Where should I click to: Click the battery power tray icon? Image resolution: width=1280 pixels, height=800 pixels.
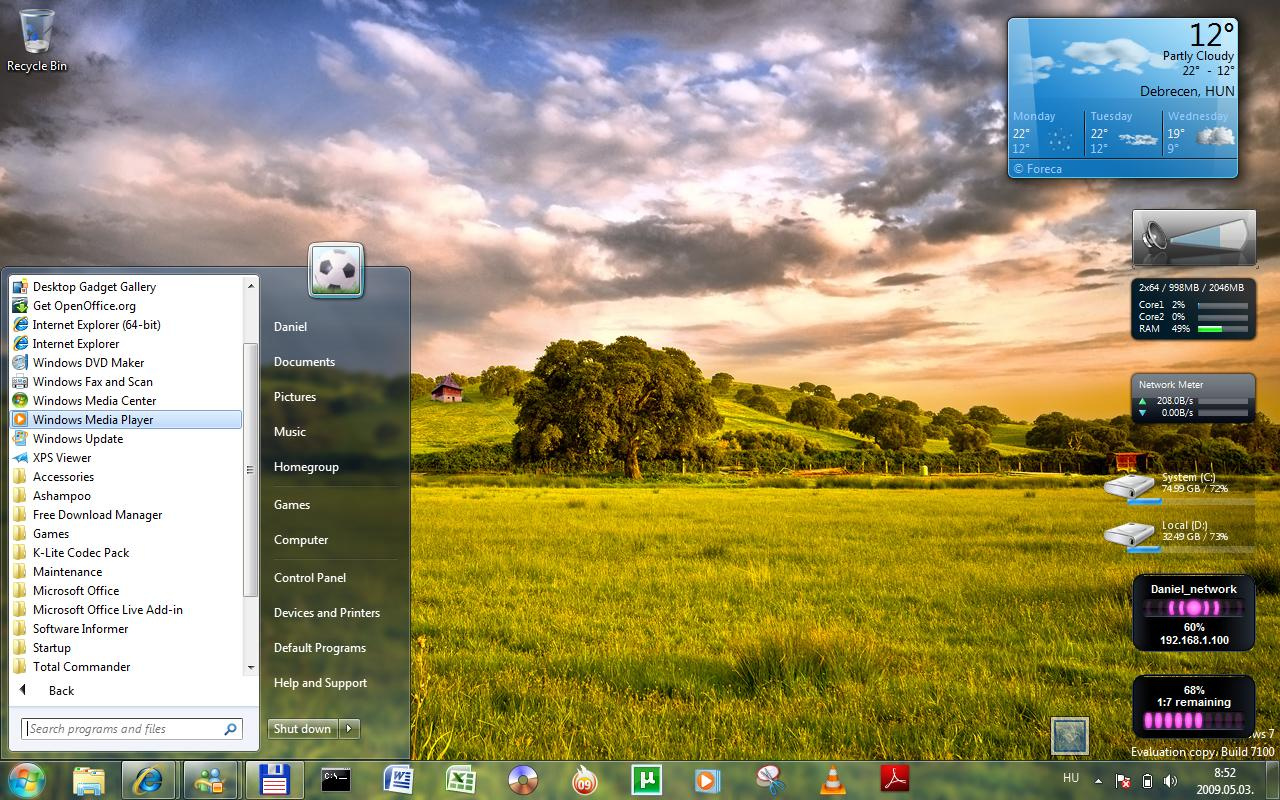[x=1147, y=780]
